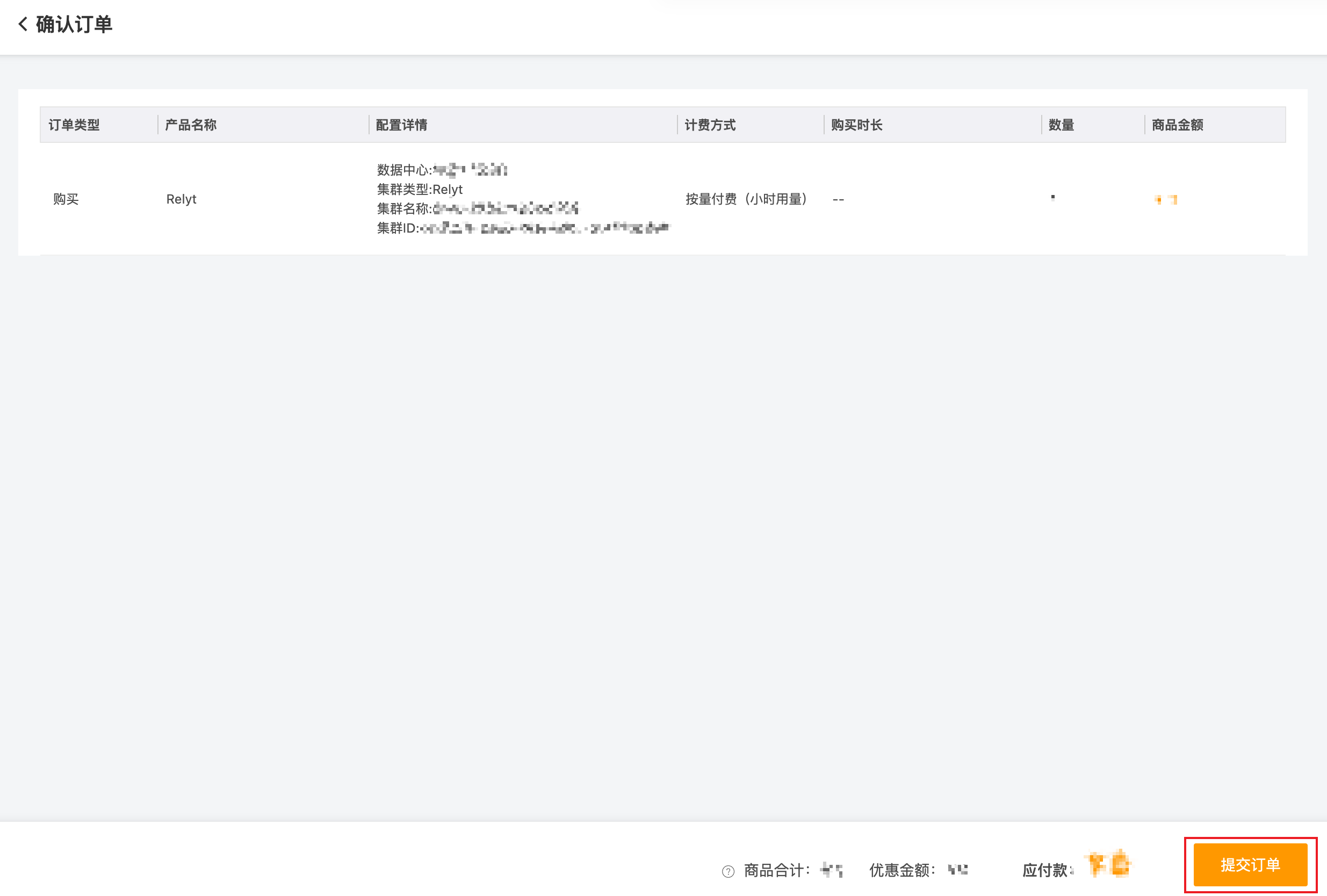Click the Relyt product name cell
The height and width of the screenshot is (896, 1327).
point(181,199)
